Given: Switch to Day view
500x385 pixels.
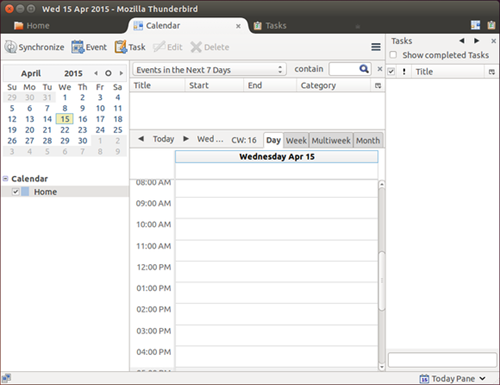Looking at the screenshot, I should pos(273,140).
